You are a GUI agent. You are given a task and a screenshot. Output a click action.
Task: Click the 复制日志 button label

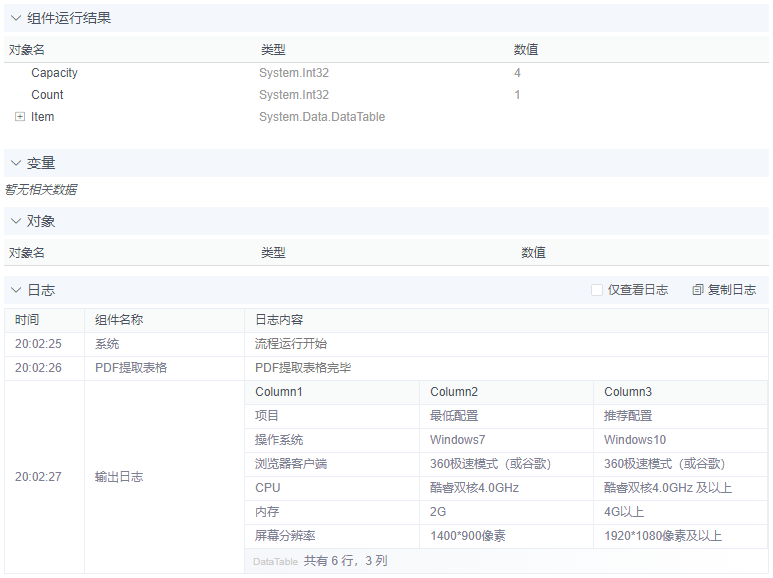732,290
